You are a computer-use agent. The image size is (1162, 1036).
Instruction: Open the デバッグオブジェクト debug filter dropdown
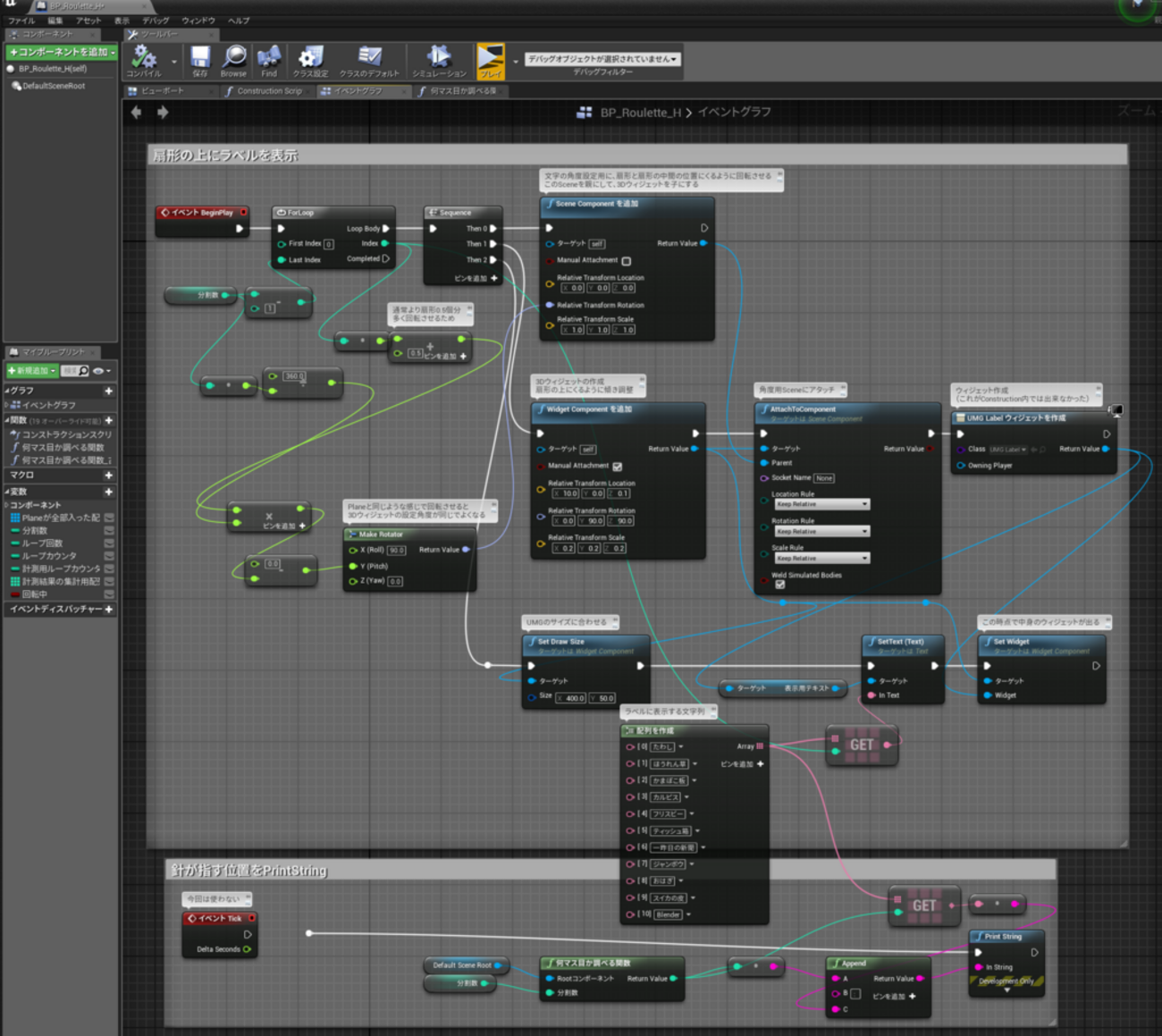point(602,59)
